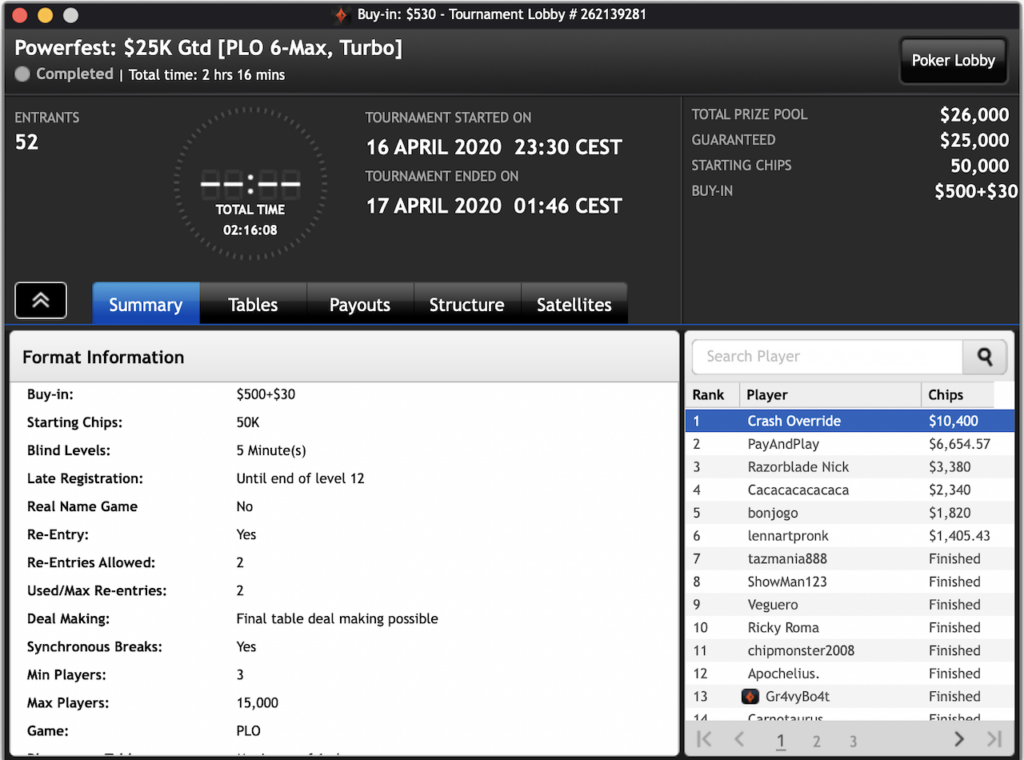Return to the Poker Lobby

(953, 60)
